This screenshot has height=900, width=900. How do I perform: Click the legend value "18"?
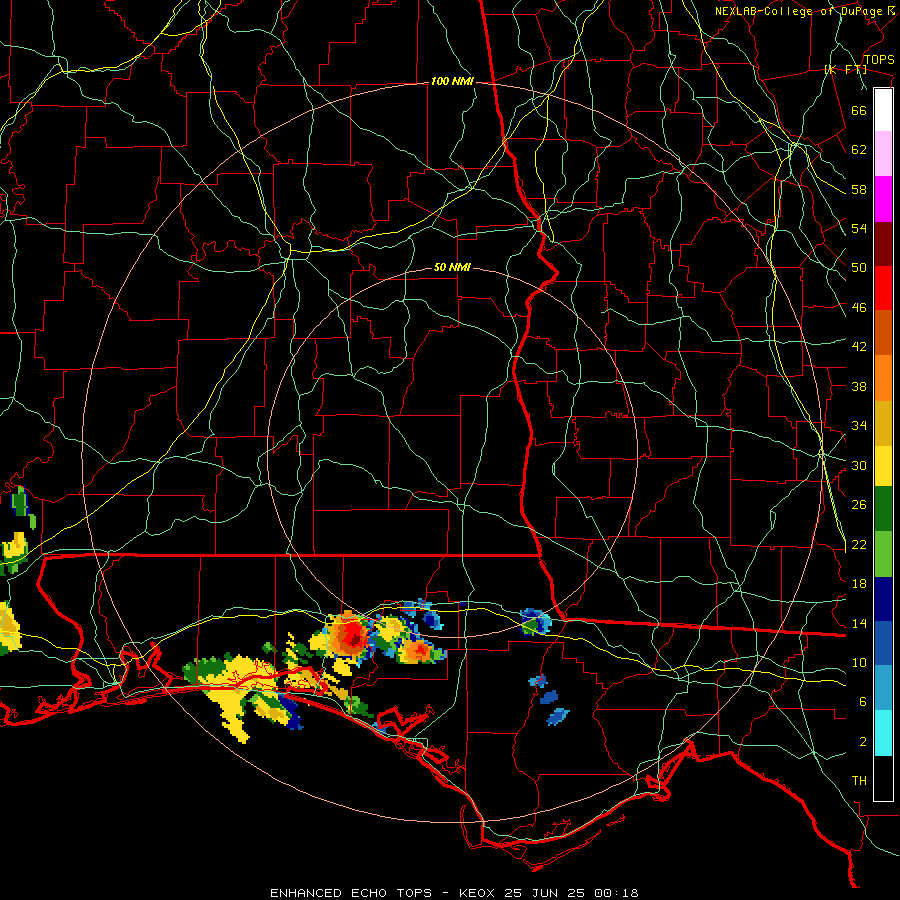[x=859, y=584]
